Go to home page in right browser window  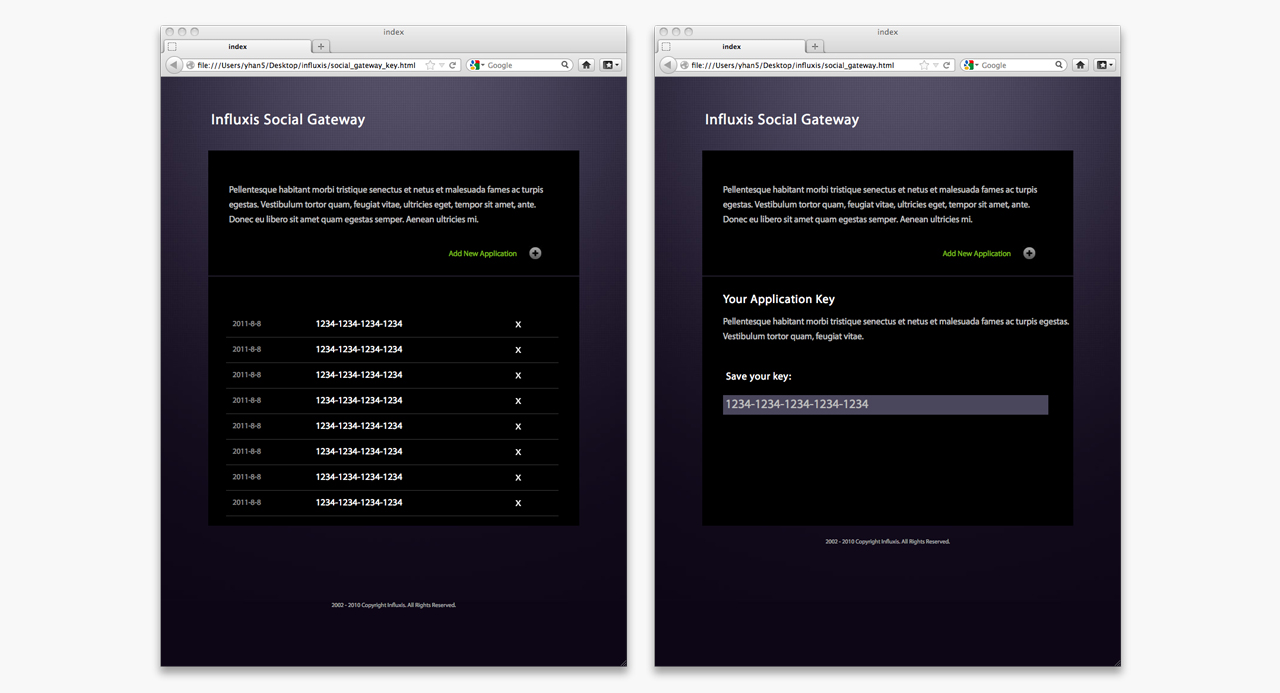pyautogui.click(x=1080, y=65)
